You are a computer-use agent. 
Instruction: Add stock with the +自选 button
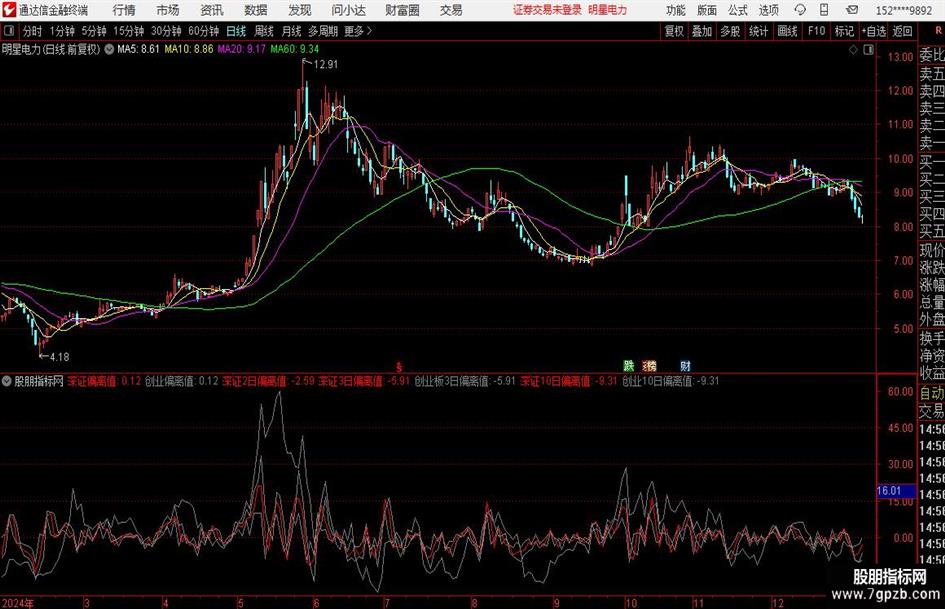[x=874, y=31]
